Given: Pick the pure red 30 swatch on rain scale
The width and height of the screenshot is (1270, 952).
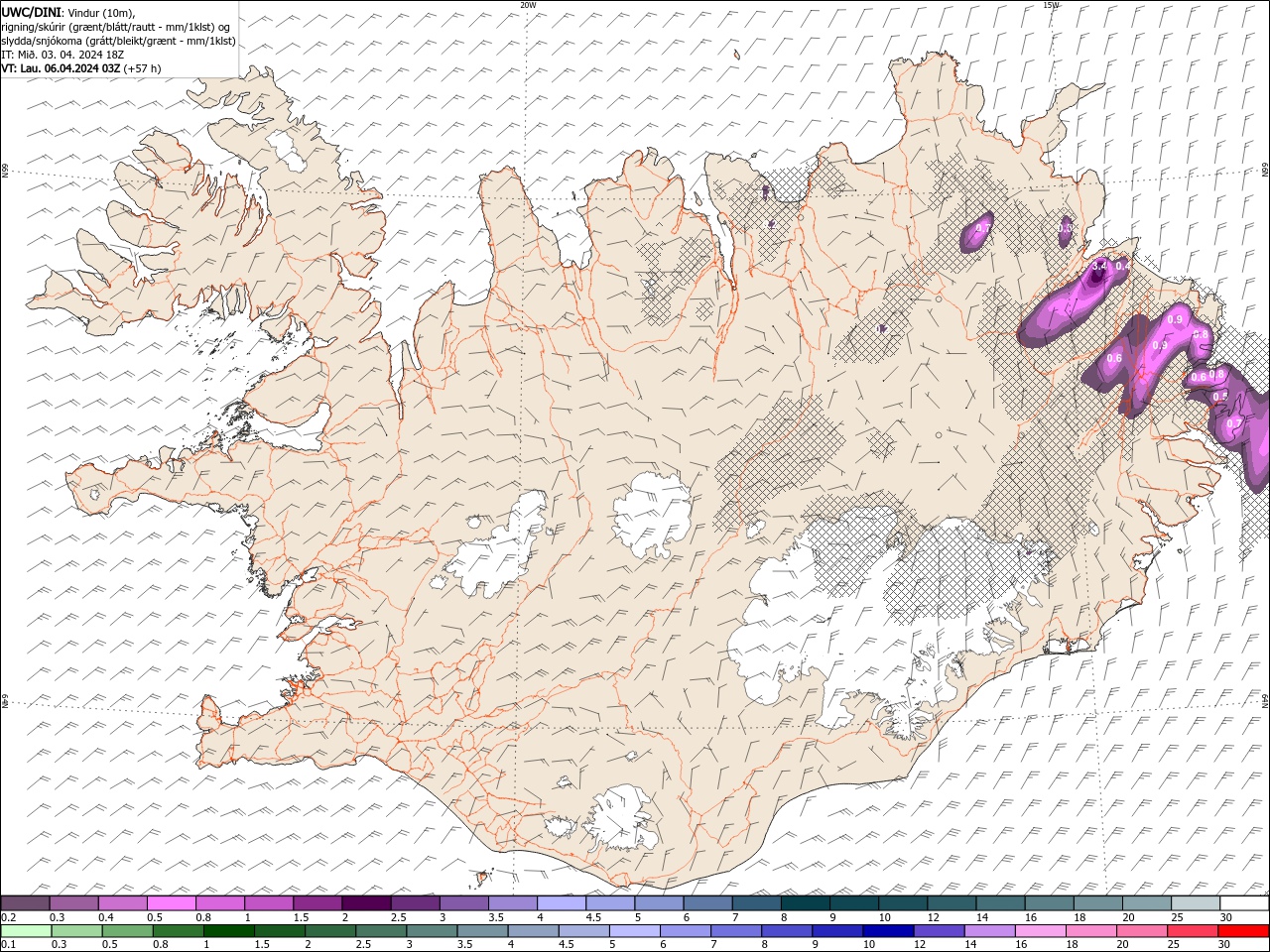Looking at the screenshot, I should click(x=1243, y=931).
